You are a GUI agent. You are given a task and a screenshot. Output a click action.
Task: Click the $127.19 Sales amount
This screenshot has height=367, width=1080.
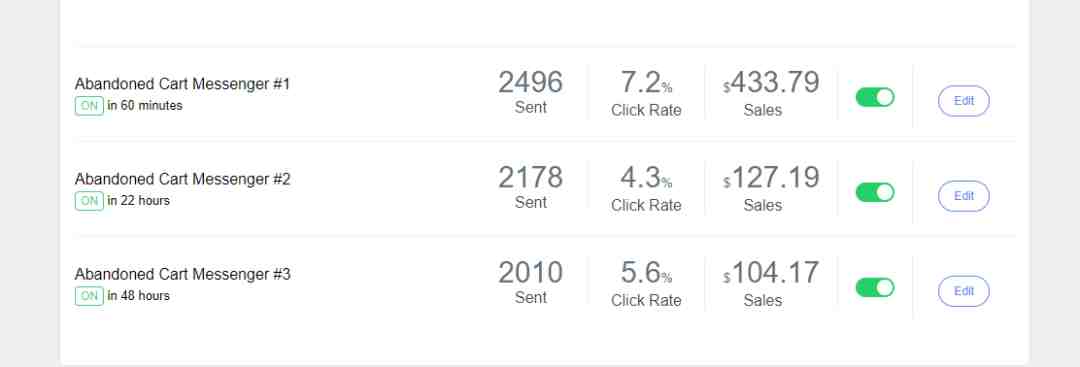771,178
